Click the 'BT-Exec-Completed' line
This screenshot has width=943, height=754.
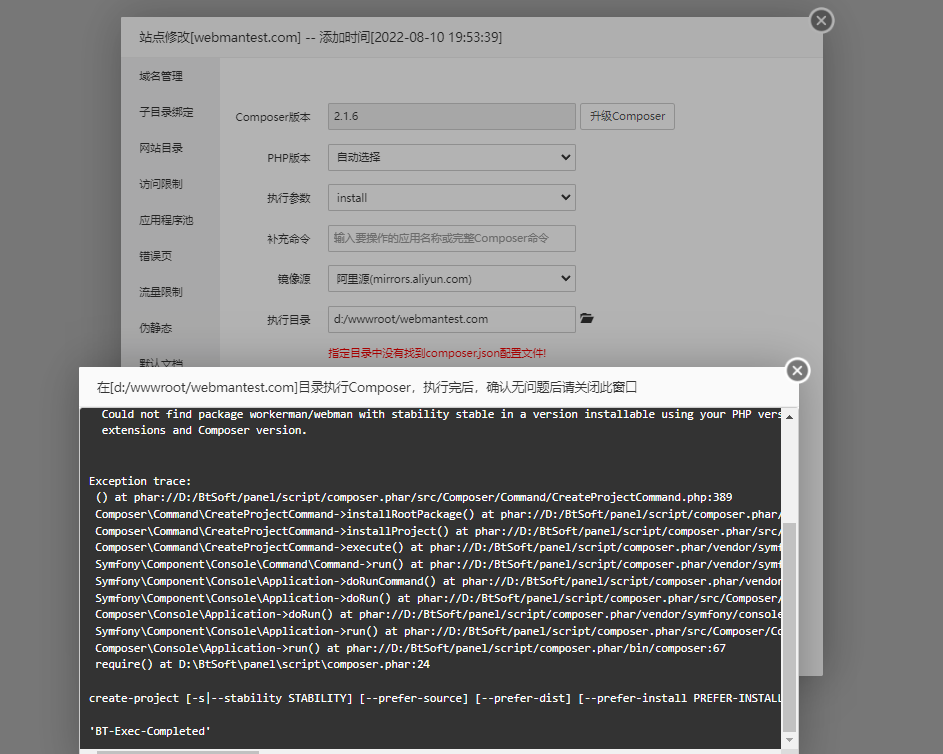[x=150, y=731]
